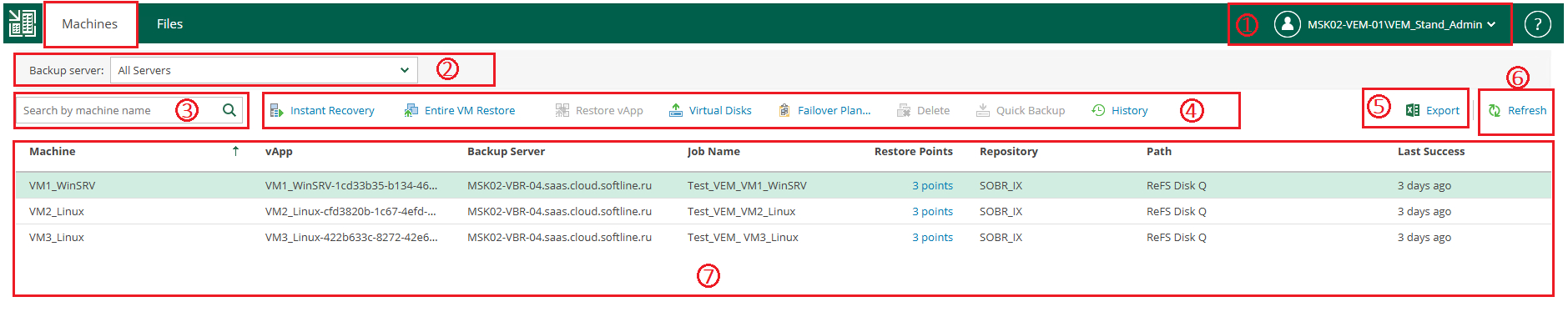The width and height of the screenshot is (1568, 317).
Task: Click the search magnifier icon
Action: click(x=229, y=110)
